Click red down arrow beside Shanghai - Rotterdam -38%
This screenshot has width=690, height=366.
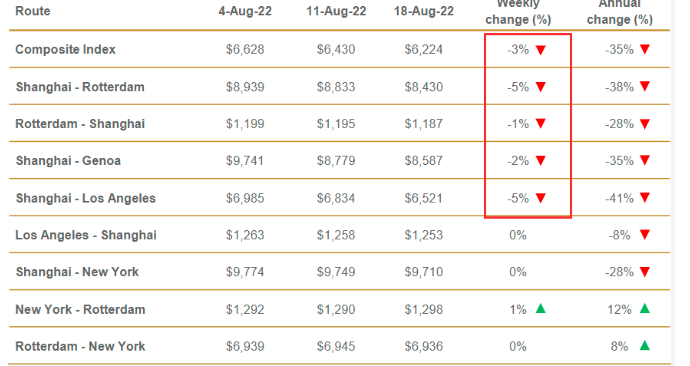point(645,86)
